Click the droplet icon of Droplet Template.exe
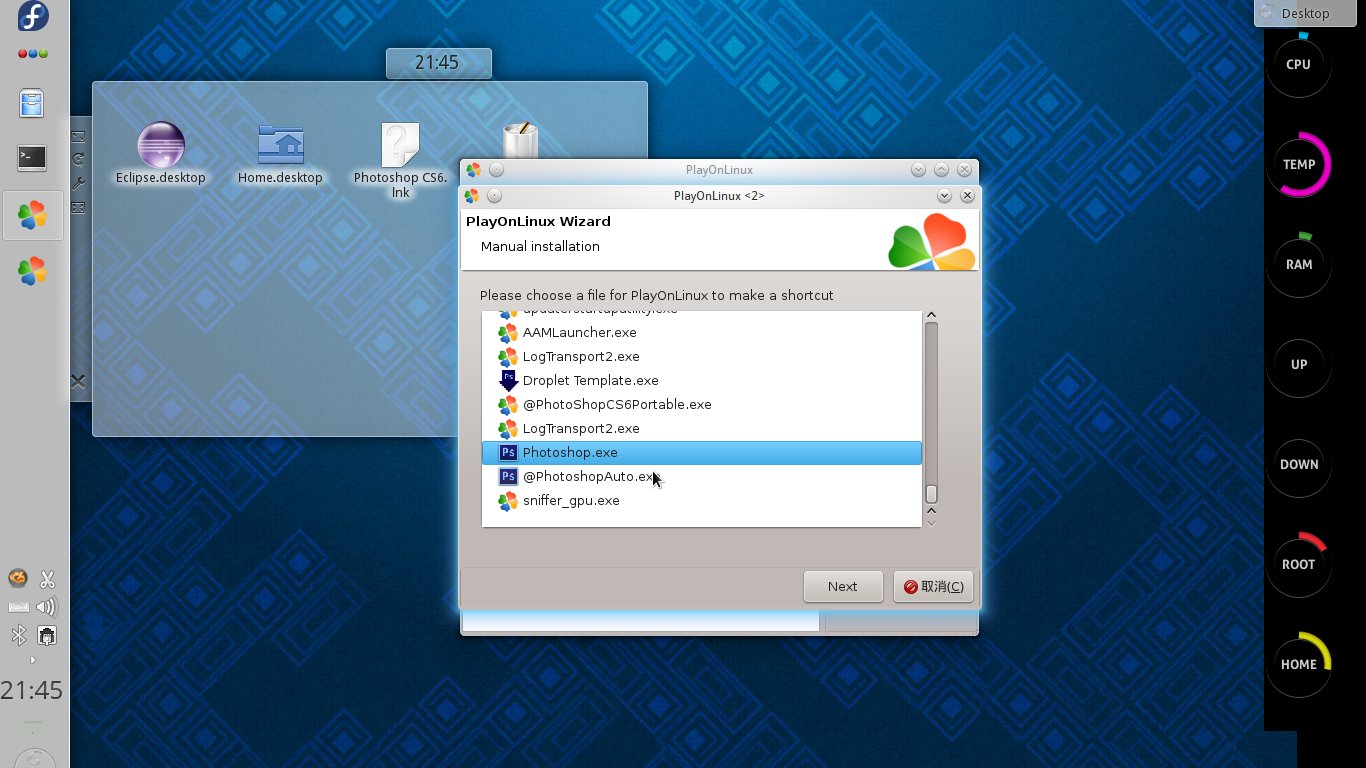The width and height of the screenshot is (1366, 768). [508, 380]
